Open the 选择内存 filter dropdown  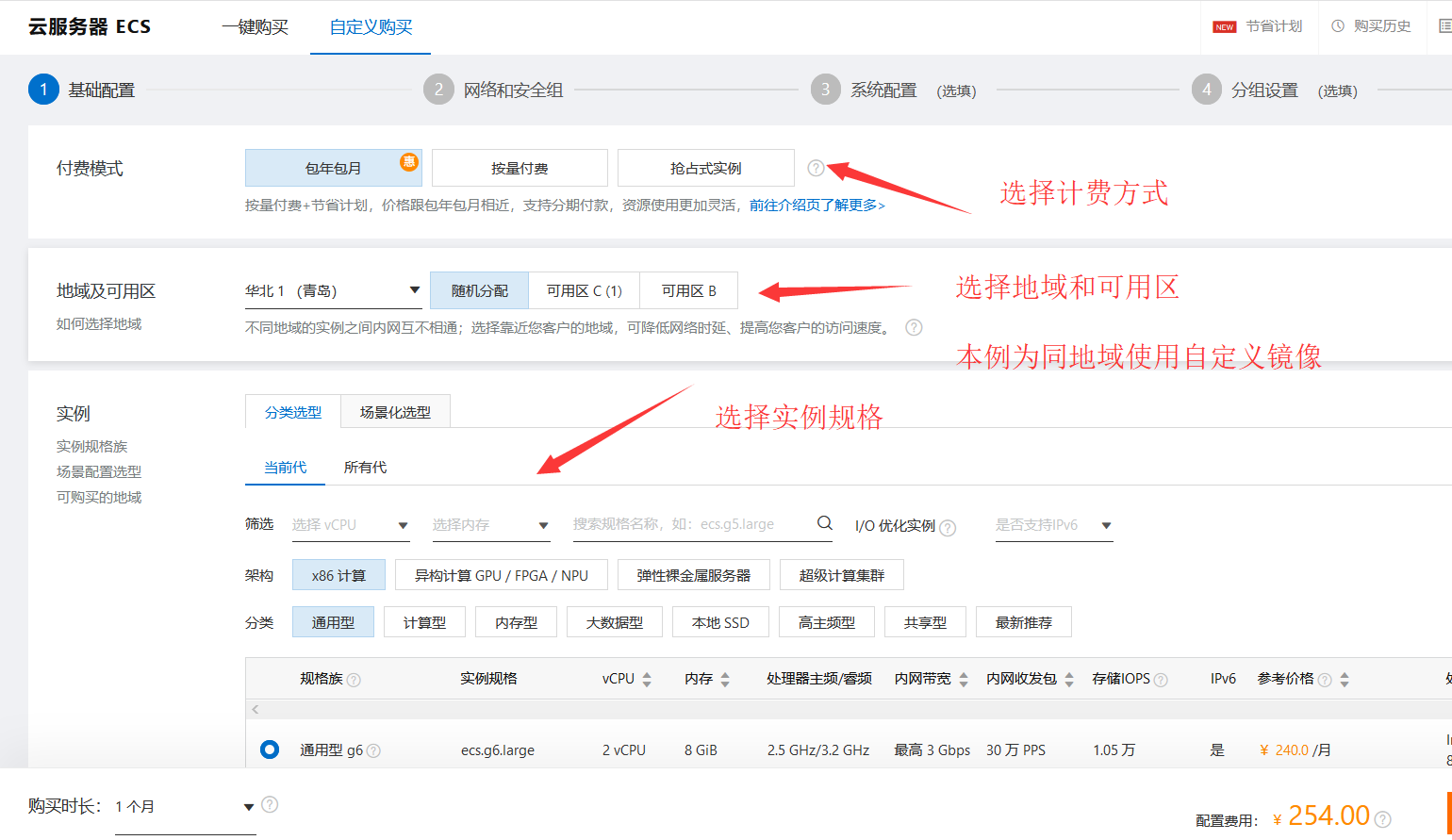coord(491,525)
